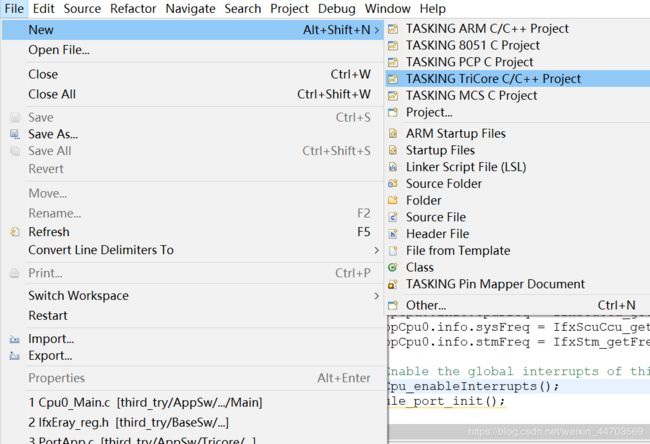Viewport: 650px width, 444px height.
Task: Select Restart in the File menu
Action: tap(194, 315)
